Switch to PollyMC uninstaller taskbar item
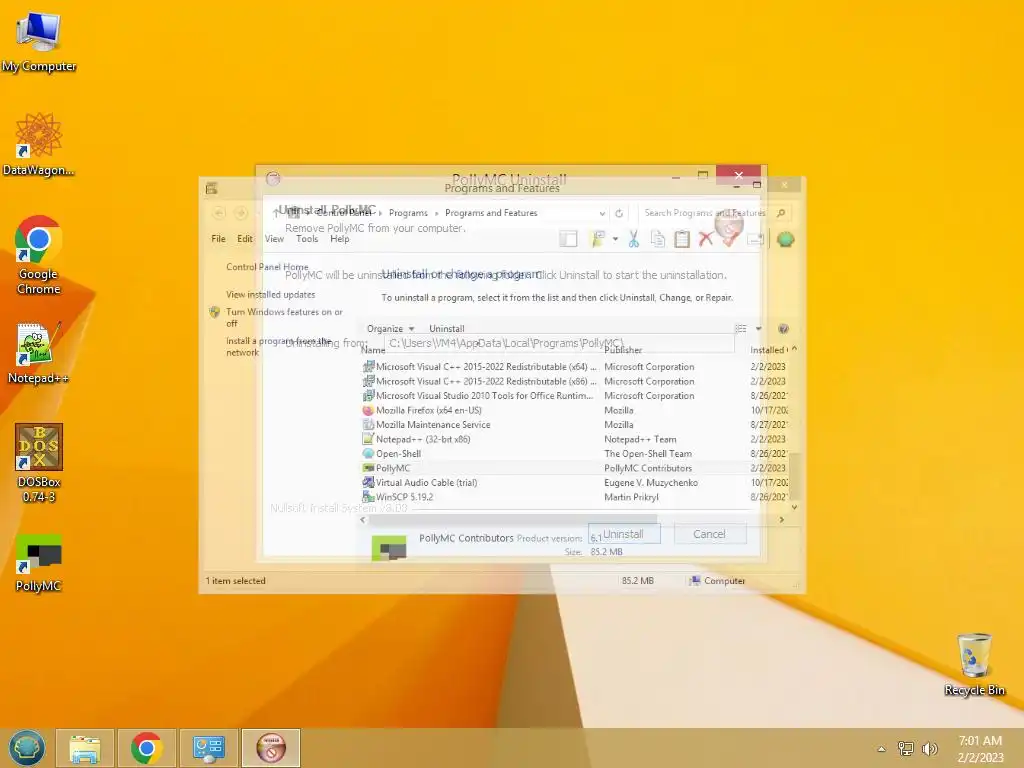Image resolution: width=1024 pixels, height=768 pixels. pyautogui.click(x=270, y=748)
